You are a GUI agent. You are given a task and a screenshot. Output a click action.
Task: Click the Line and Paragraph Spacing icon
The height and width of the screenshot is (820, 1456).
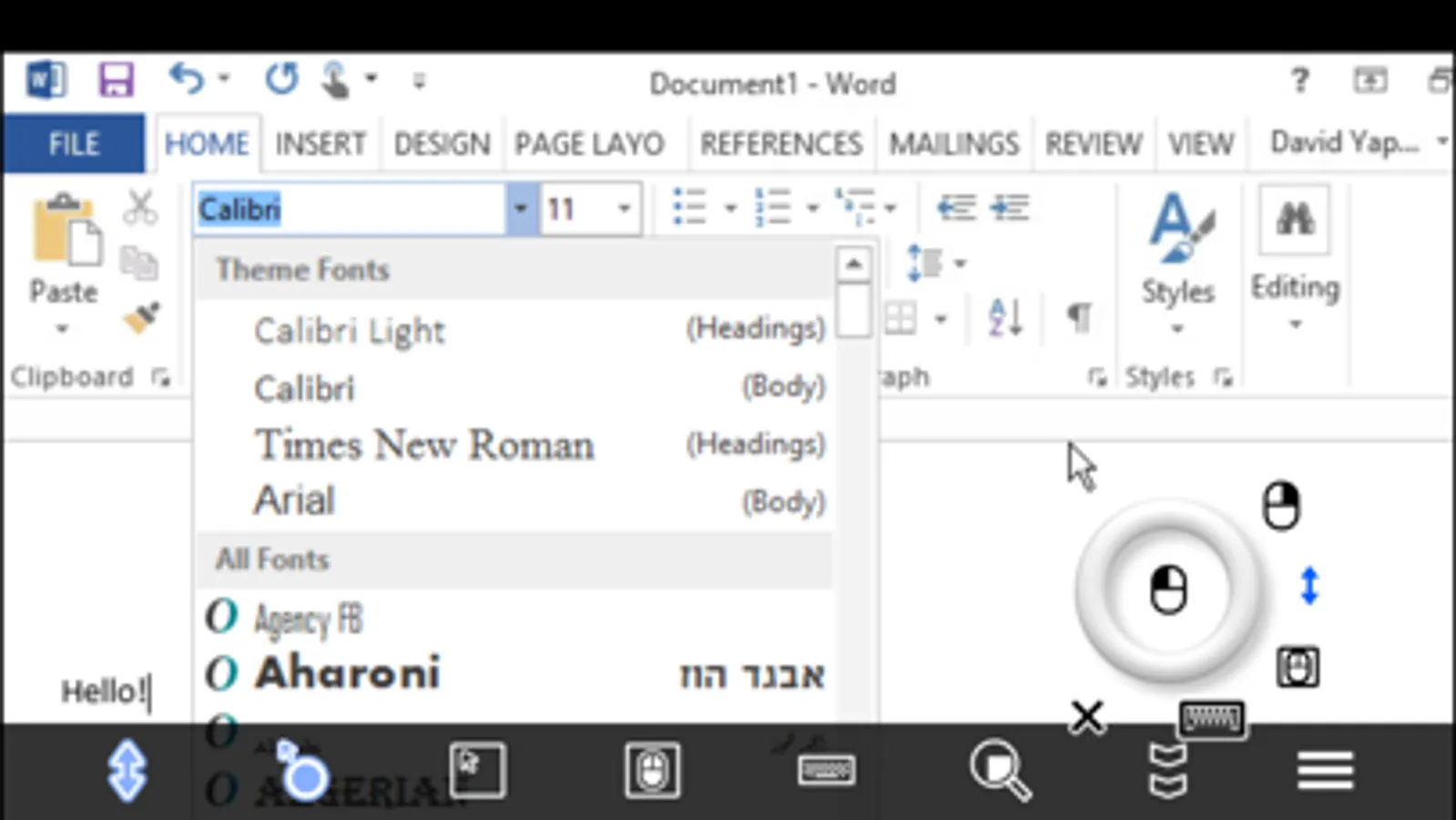coord(923,263)
